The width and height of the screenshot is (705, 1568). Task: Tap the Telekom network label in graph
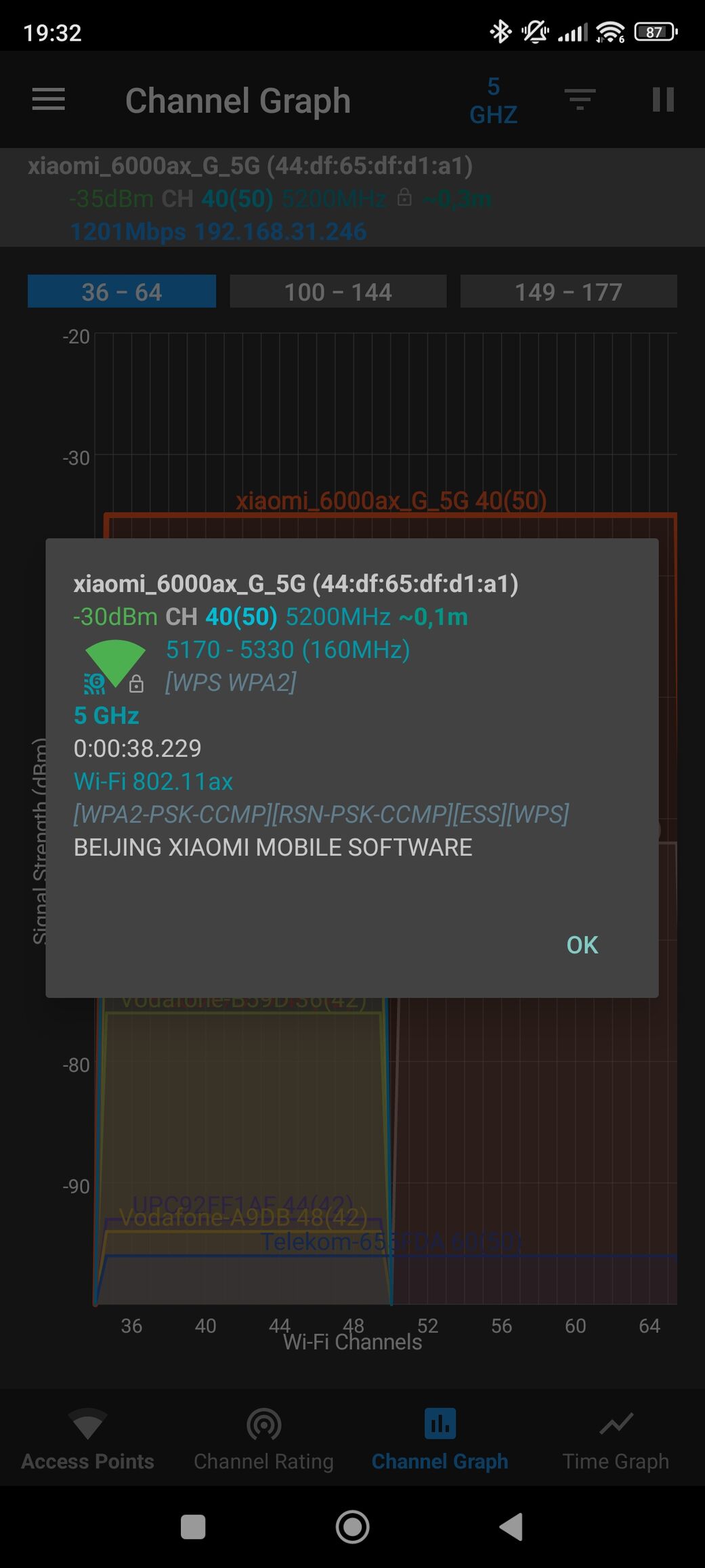(x=391, y=1242)
